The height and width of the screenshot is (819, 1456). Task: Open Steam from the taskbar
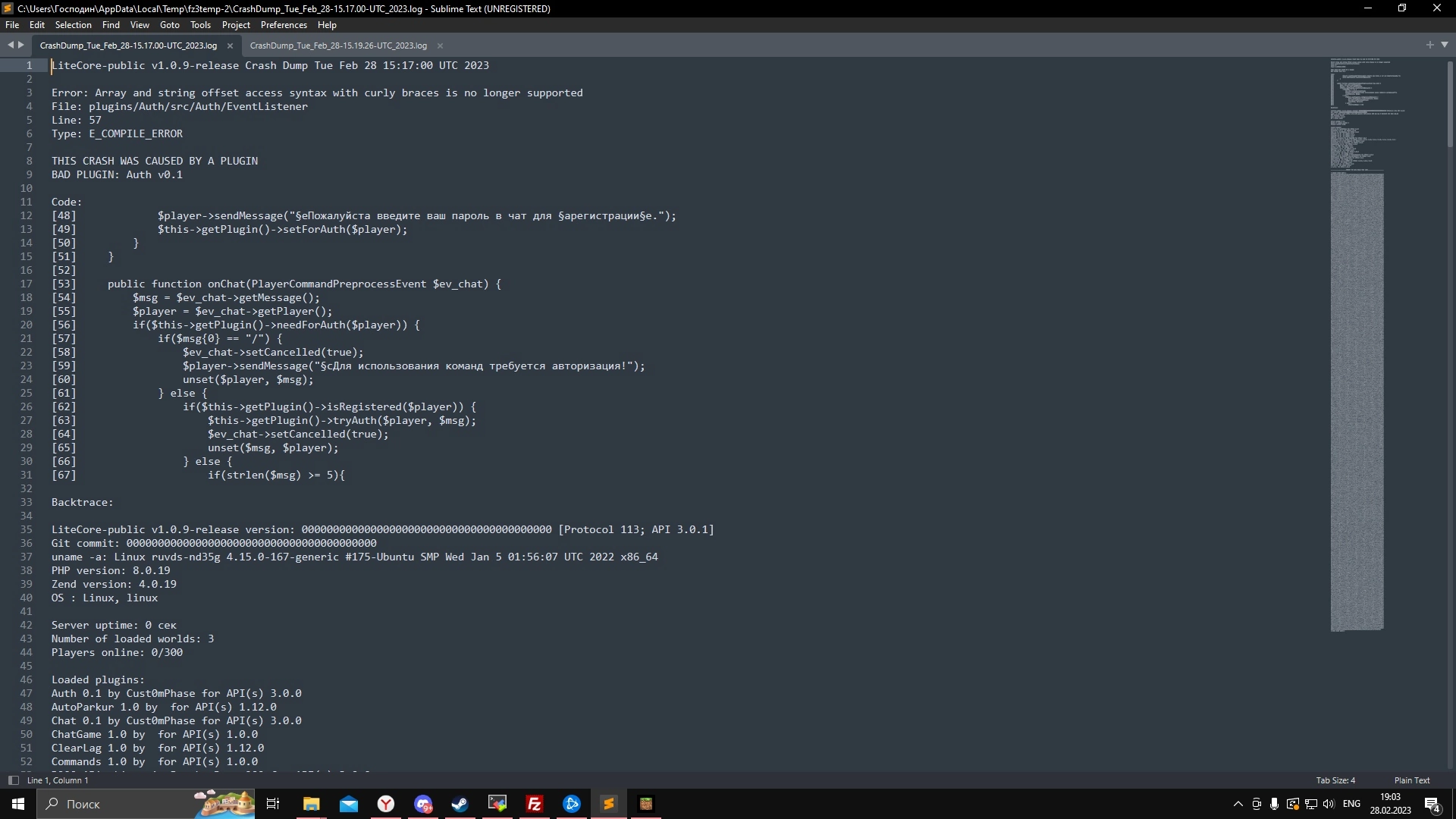(x=460, y=804)
